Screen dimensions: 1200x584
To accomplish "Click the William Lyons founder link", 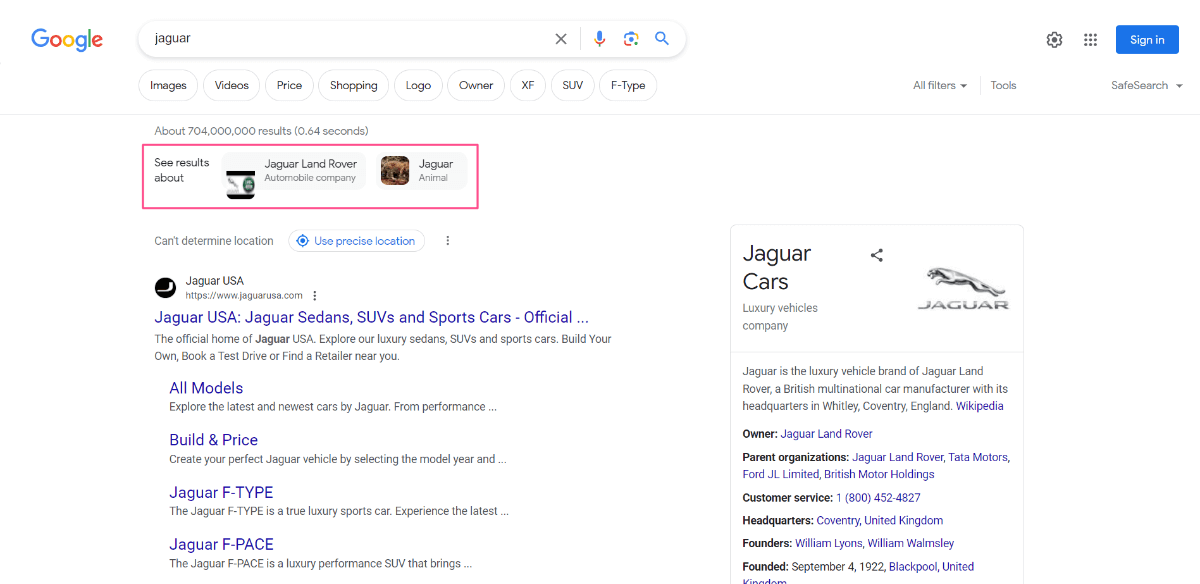I will 828,543.
